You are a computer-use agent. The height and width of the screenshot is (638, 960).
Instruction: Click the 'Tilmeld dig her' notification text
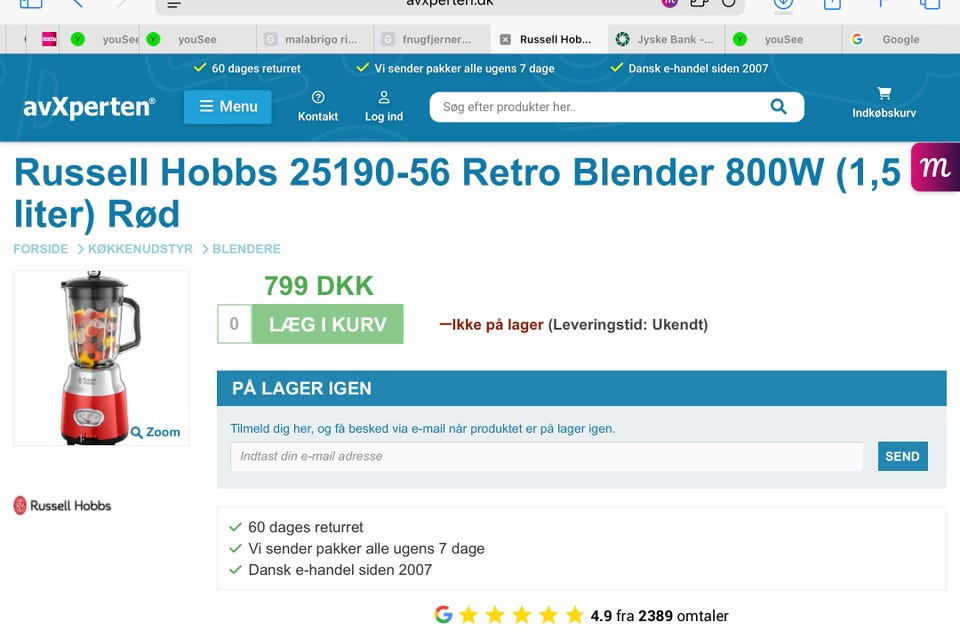coord(423,429)
